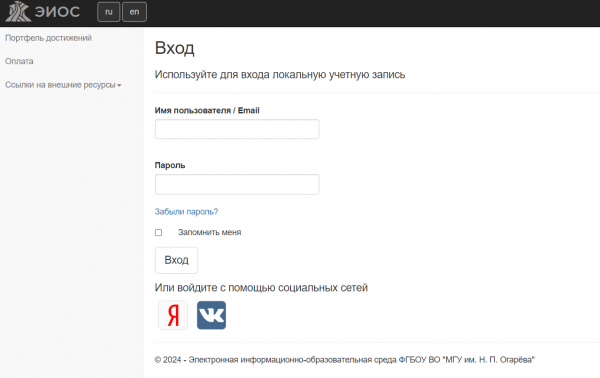This screenshot has height=378, width=600.
Task: Click the Вход page heading
Action: click(x=174, y=49)
